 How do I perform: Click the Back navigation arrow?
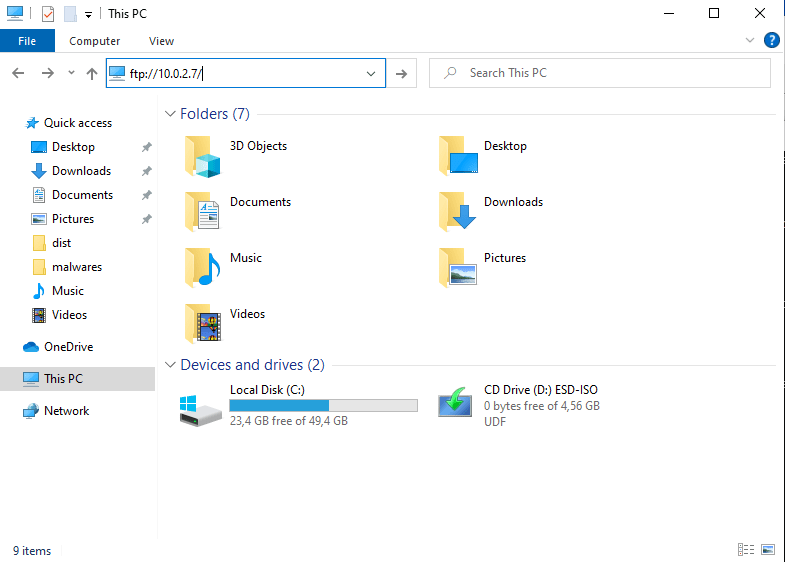(18, 73)
